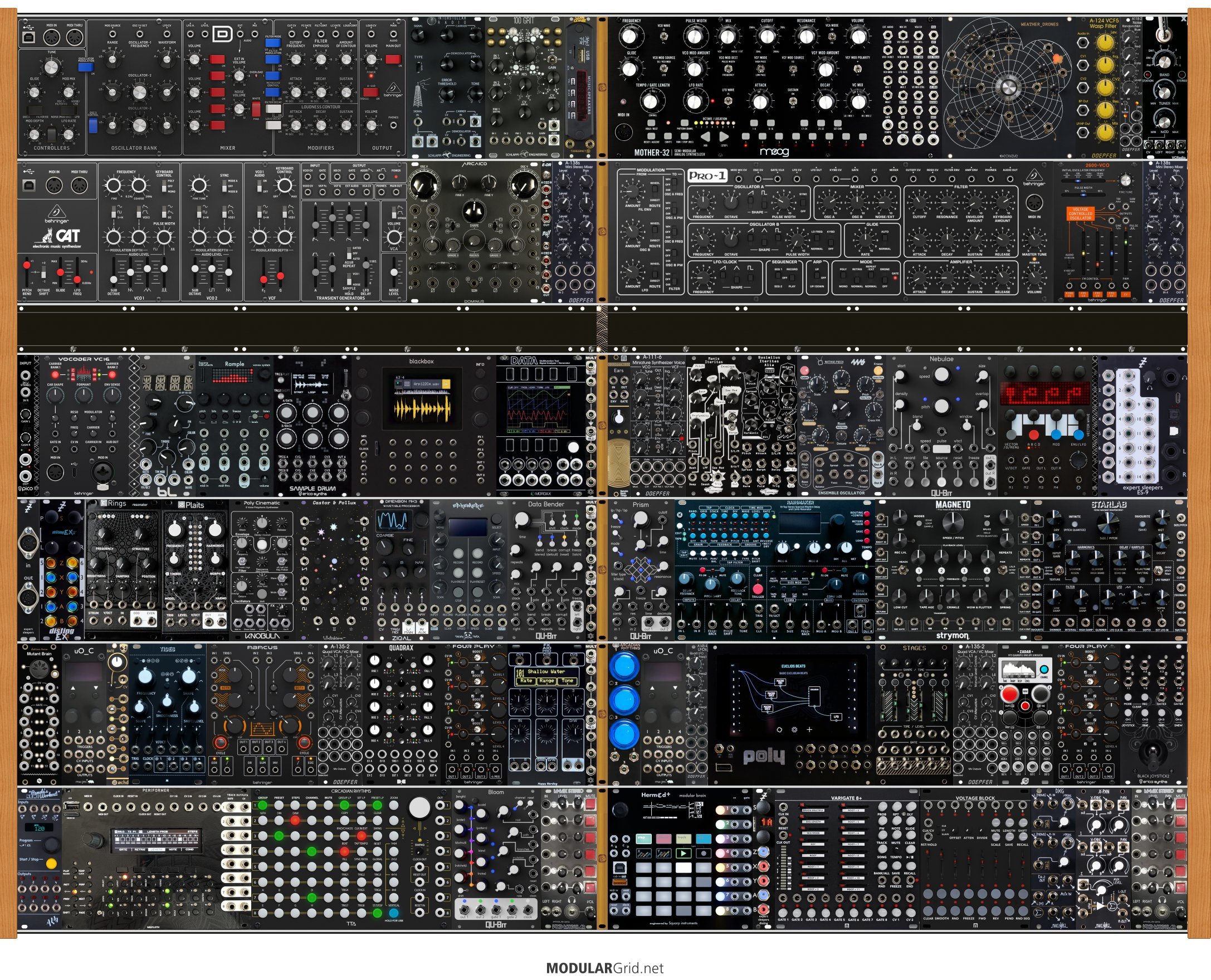Select the NOTE tab on the Performer display

click(x=173, y=849)
